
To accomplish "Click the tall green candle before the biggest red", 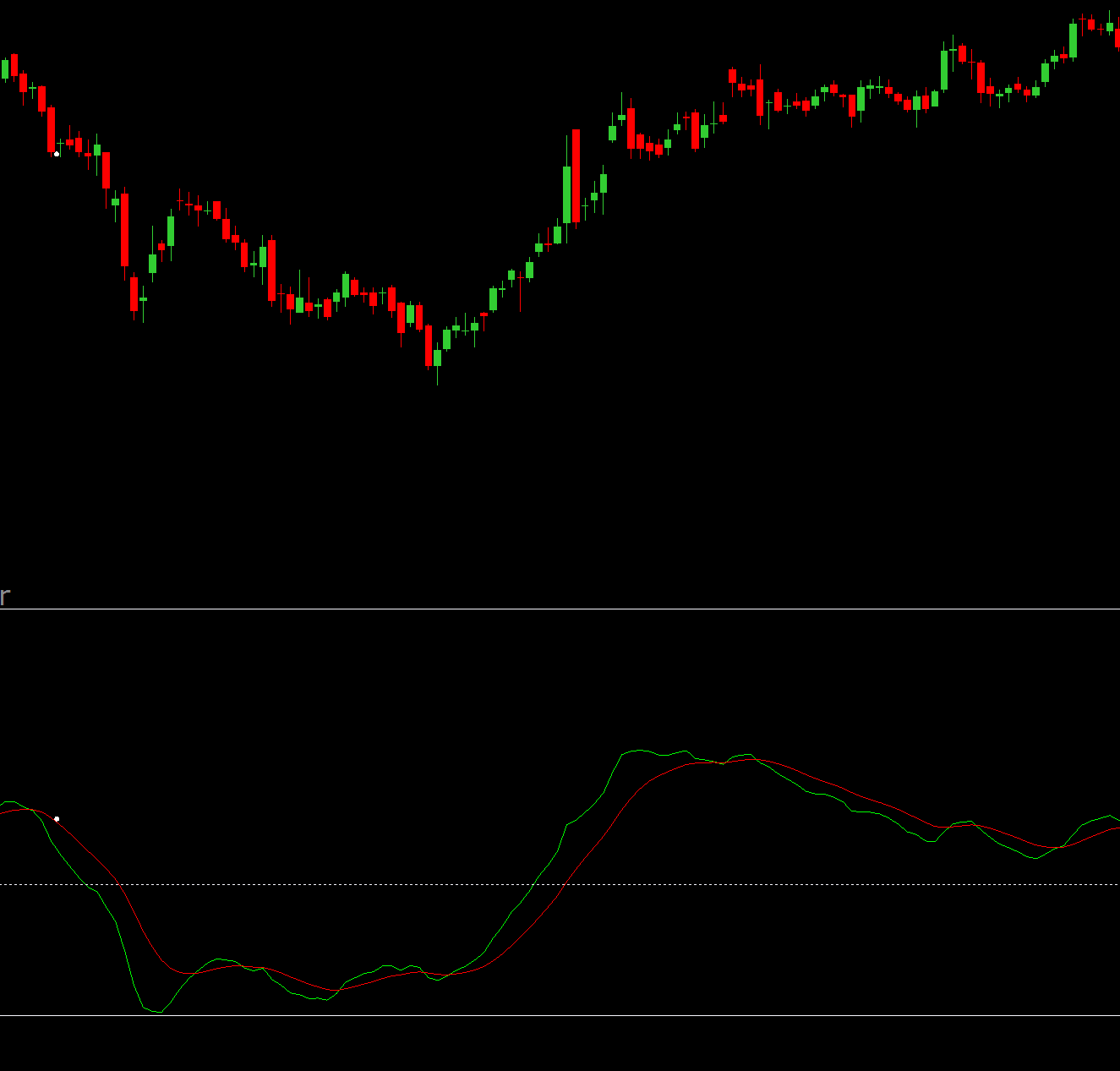I will (x=566, y=194).
